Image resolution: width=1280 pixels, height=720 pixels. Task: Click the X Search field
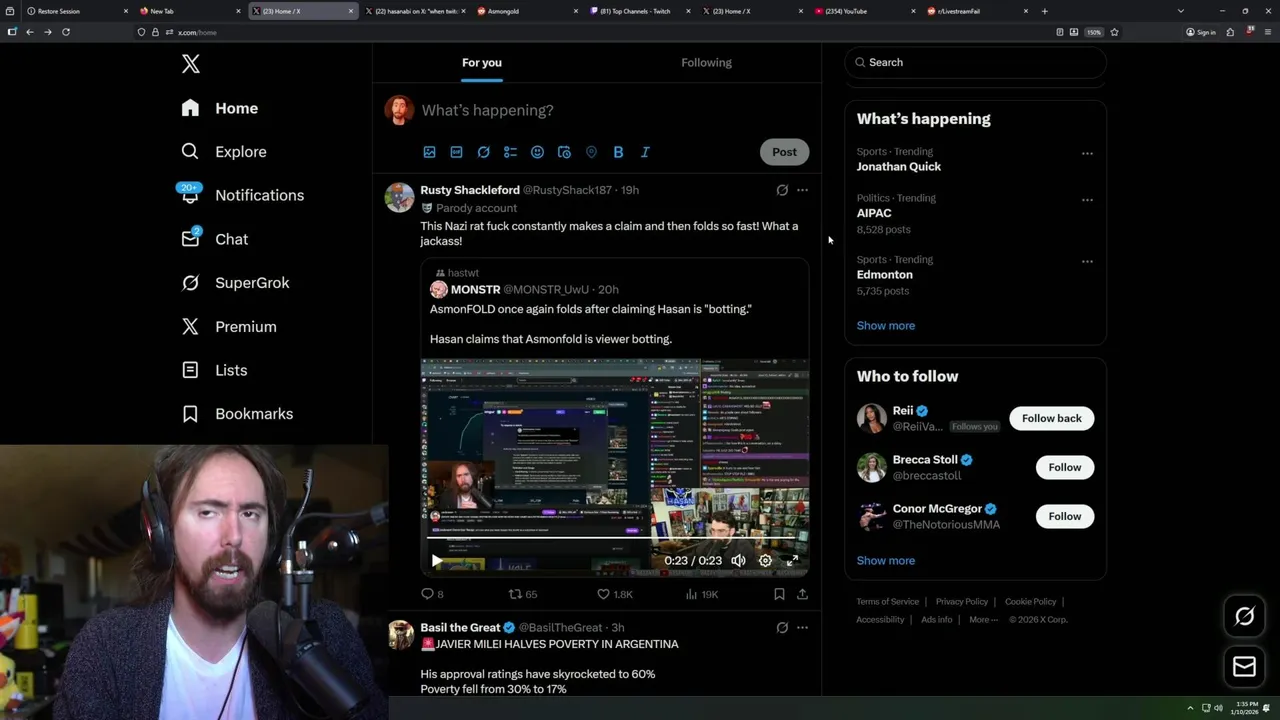976,62
